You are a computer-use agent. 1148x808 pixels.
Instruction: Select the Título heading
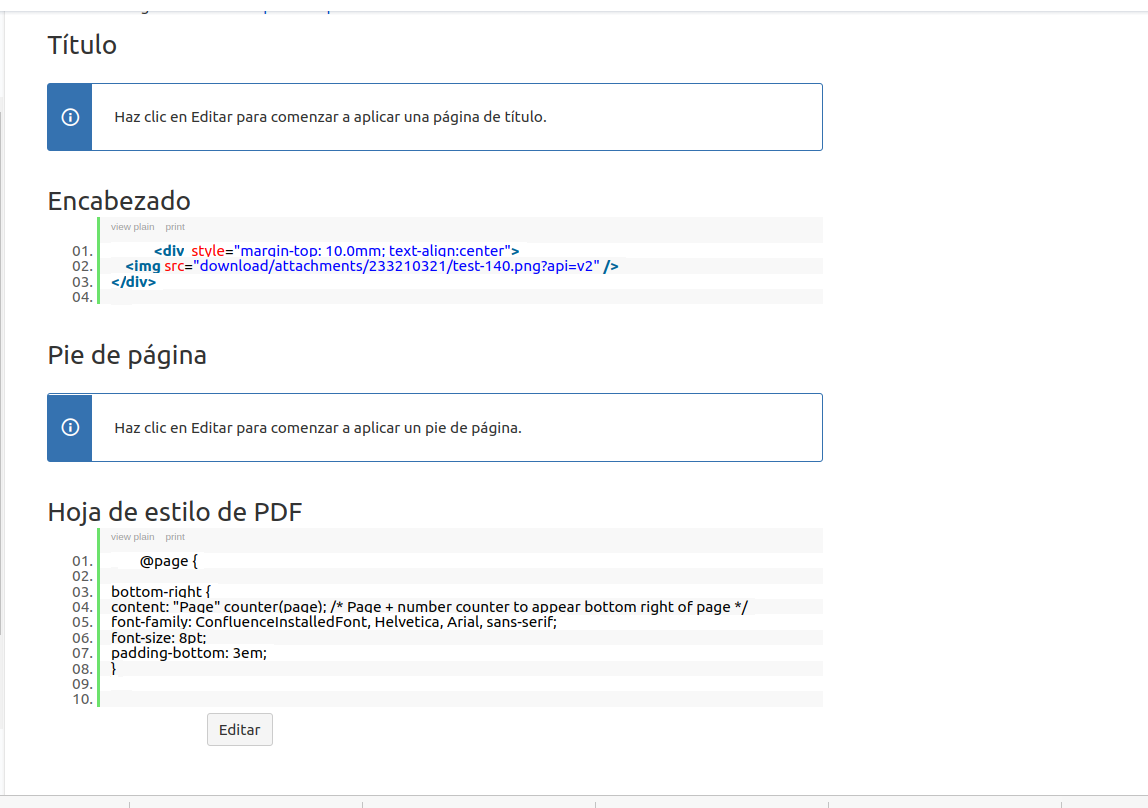[x=82, y=45]
